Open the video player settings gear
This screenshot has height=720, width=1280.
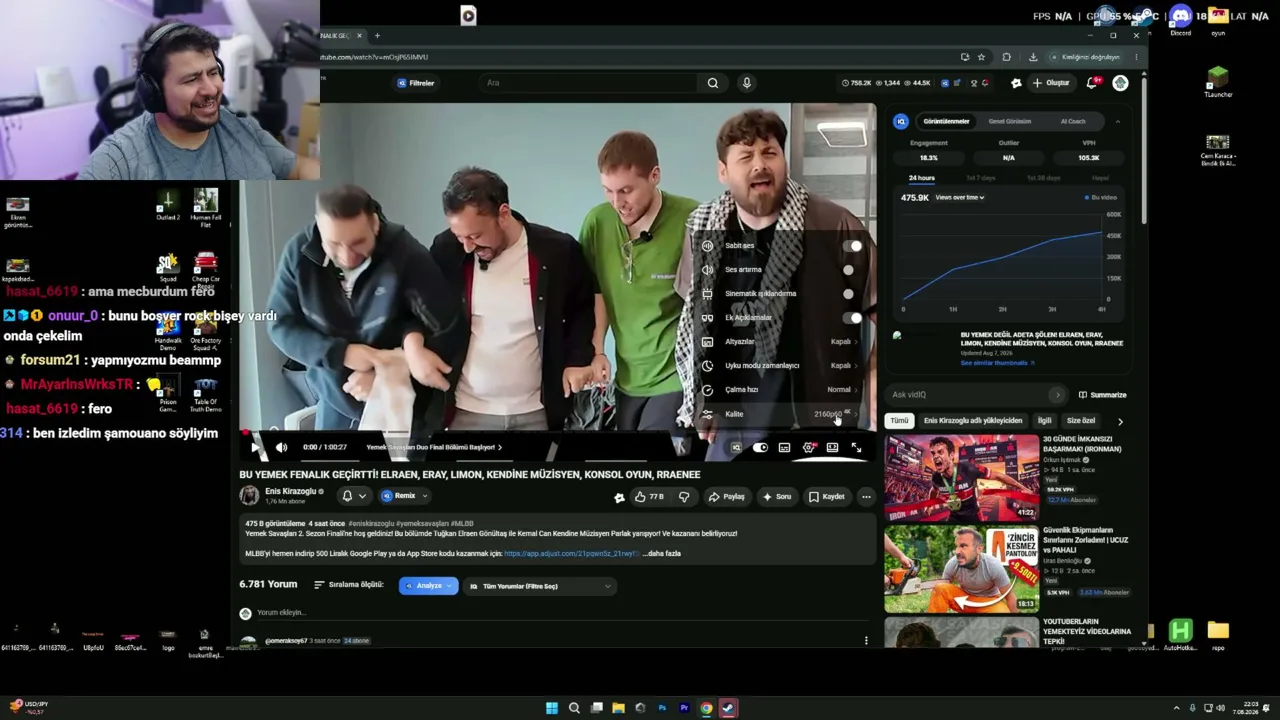[x=808, y=447]
